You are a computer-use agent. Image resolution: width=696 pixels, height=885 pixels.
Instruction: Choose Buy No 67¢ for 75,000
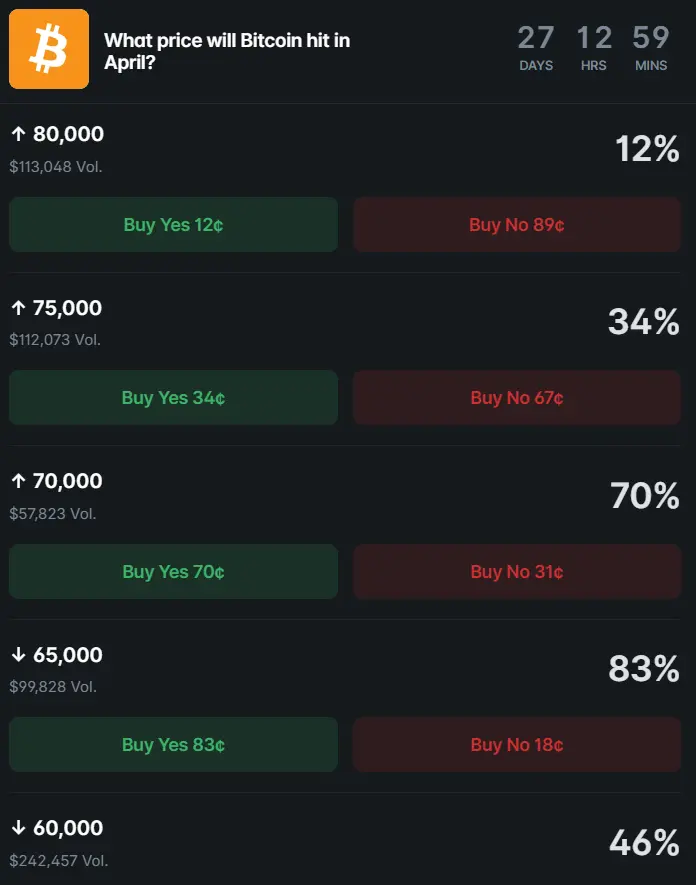click(517, 398)
